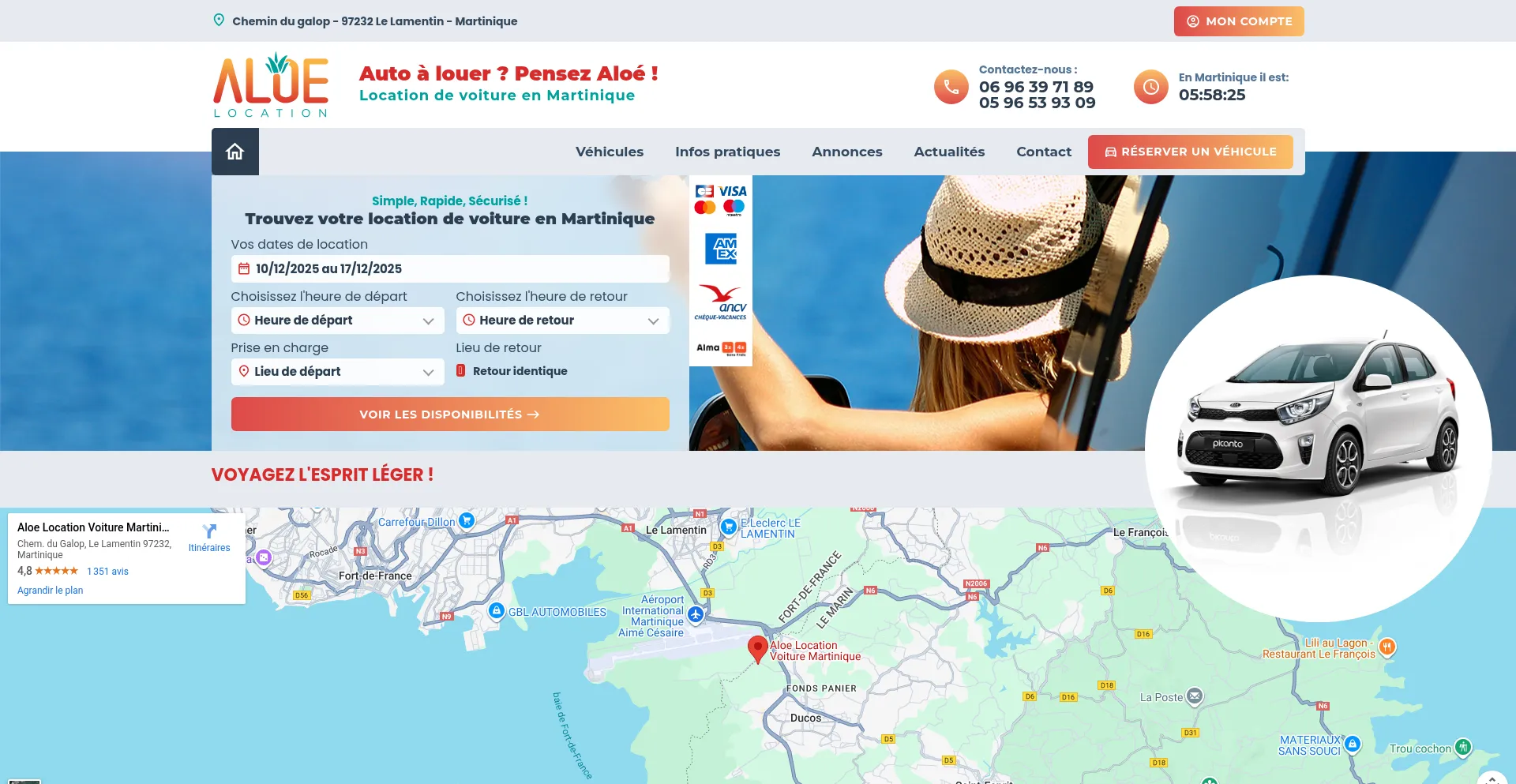Click the location pin beside address

219,21
